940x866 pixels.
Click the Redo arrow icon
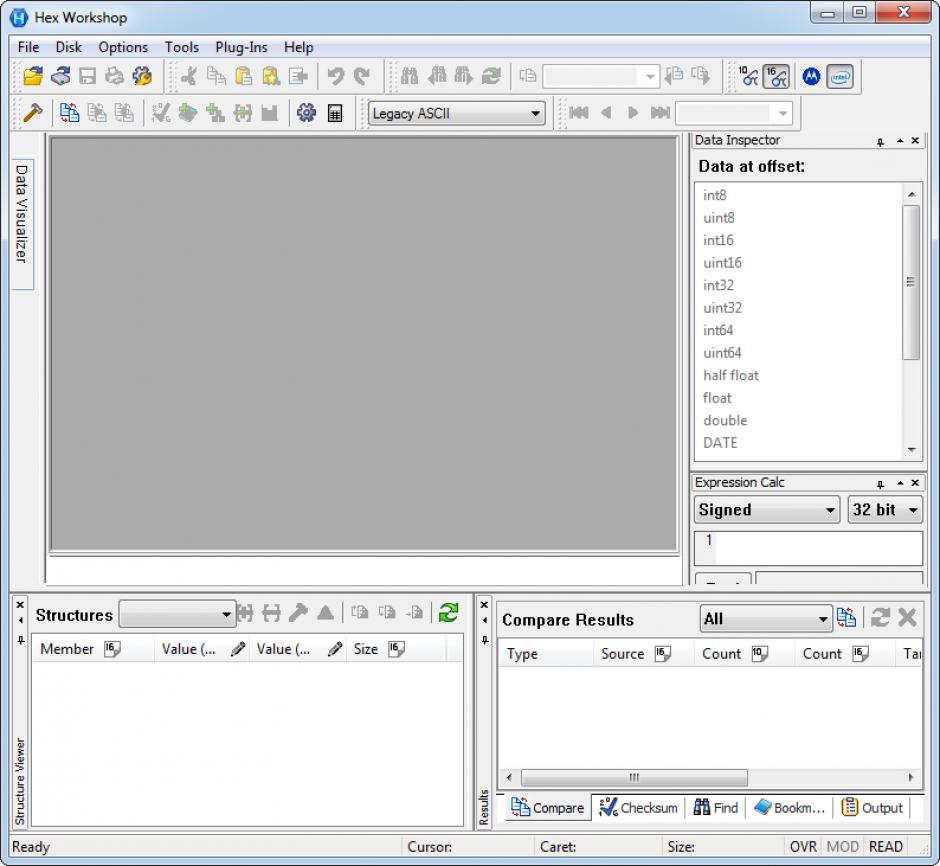tap(362, 76)
